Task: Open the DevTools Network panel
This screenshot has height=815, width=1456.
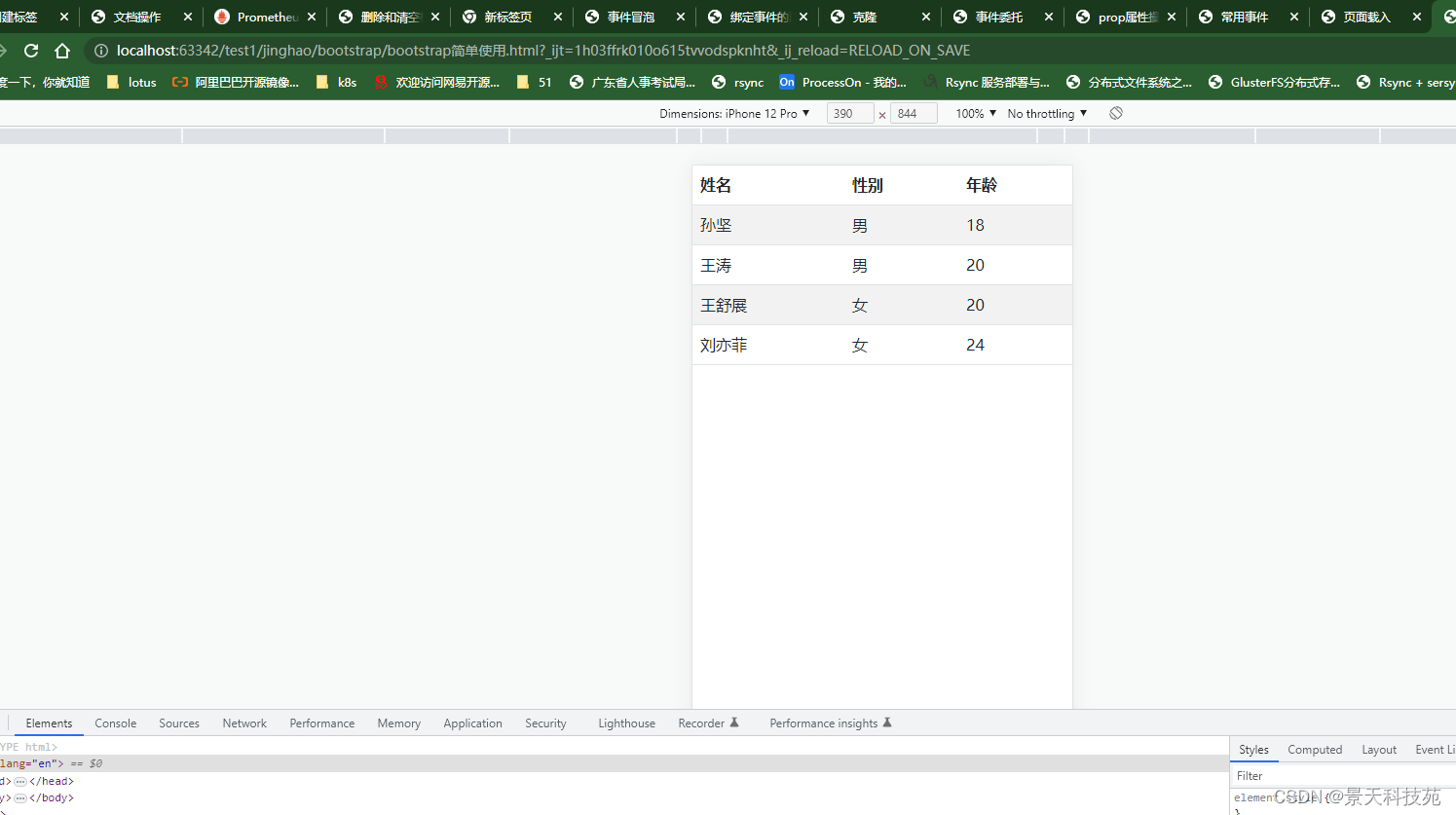Action: (244, 723)
